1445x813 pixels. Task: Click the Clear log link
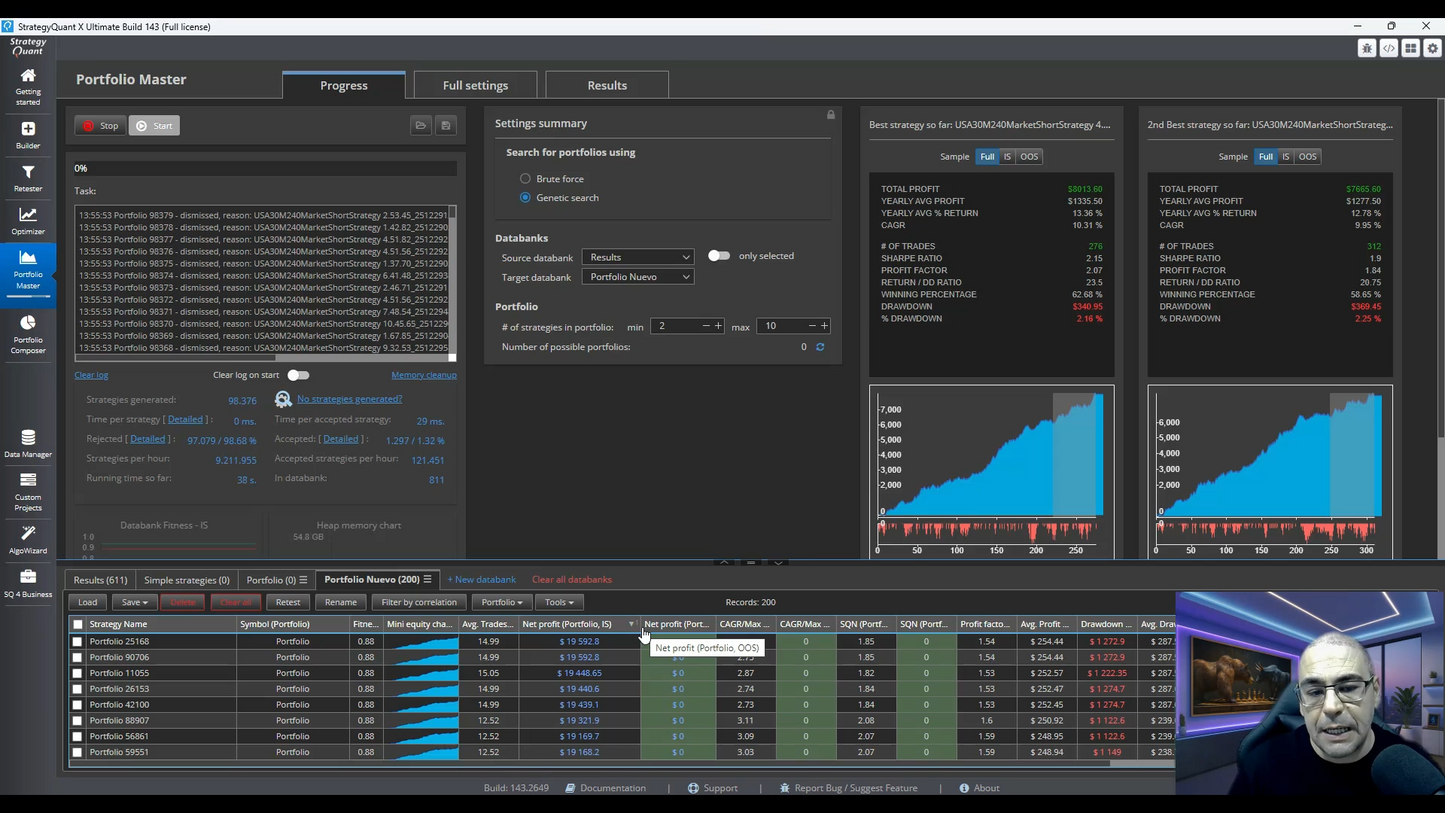(91, 375)
